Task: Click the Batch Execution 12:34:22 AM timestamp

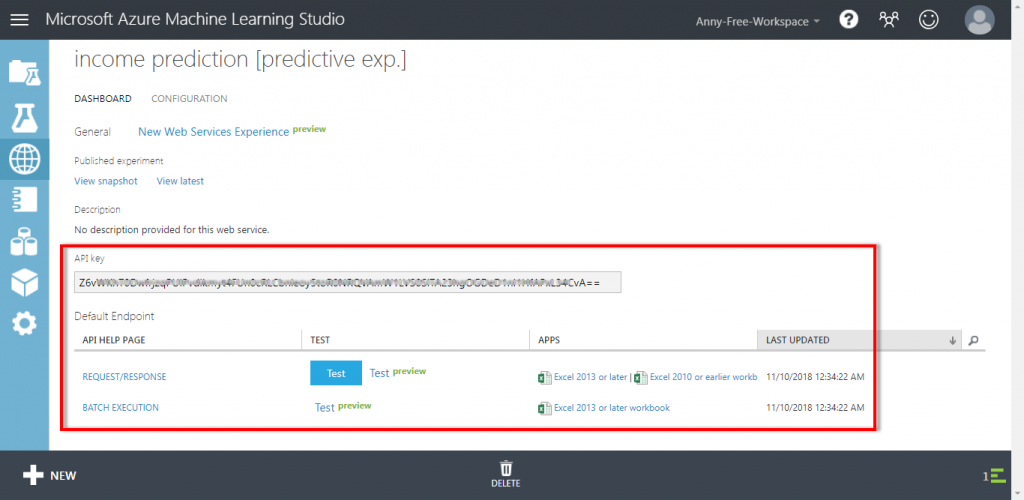Action: [815, 407]
